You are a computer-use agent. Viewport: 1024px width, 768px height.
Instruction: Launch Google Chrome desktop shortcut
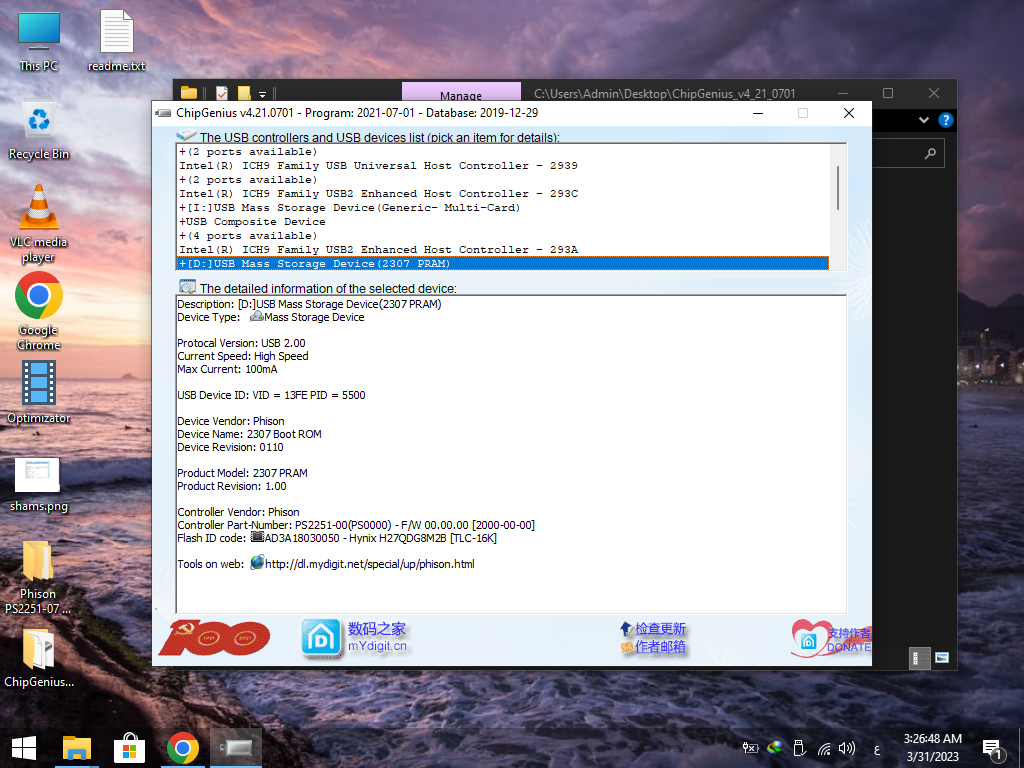[x=39, y=312]
